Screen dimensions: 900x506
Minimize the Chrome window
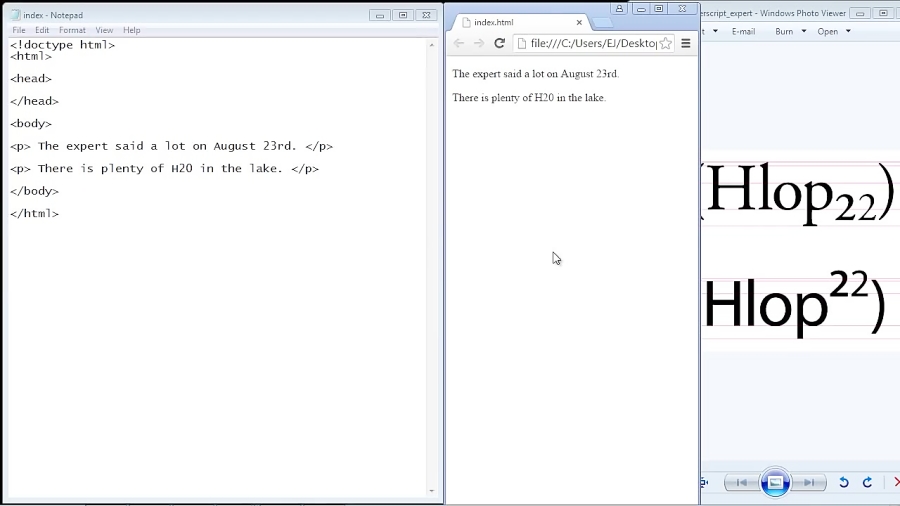(x=641, y=9)
